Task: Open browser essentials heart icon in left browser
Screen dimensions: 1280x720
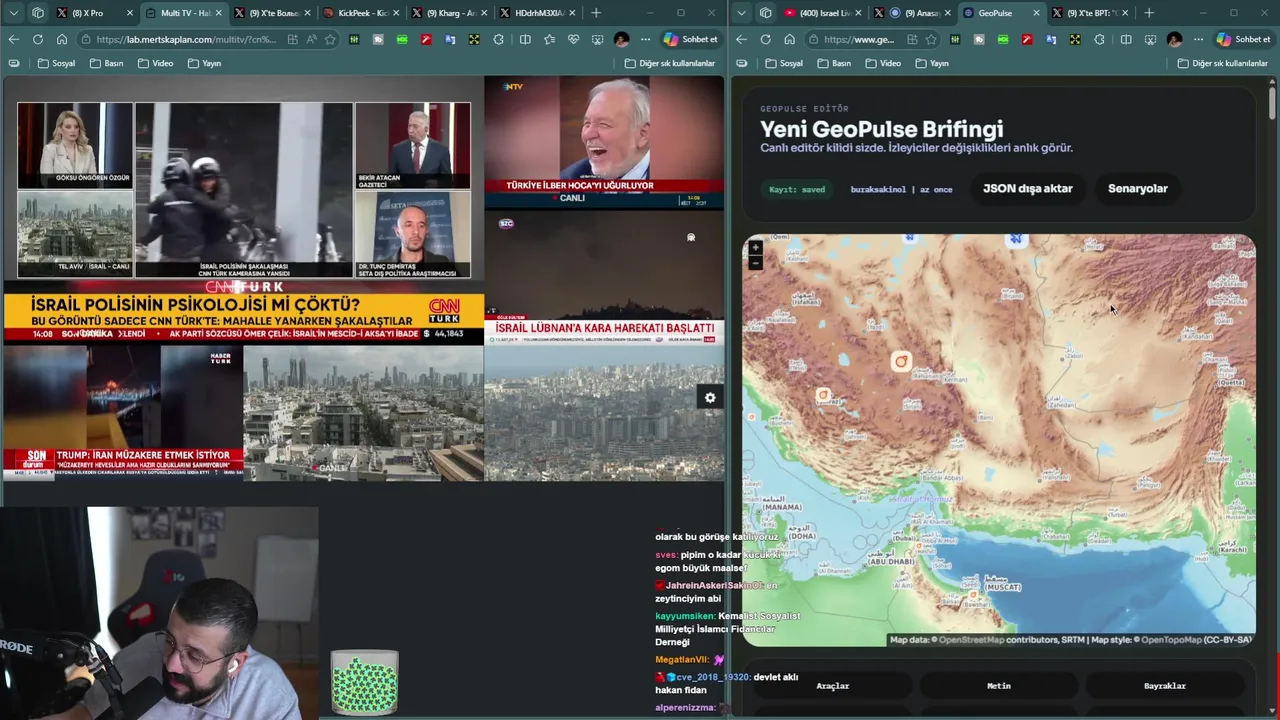Action: (573, 39)
